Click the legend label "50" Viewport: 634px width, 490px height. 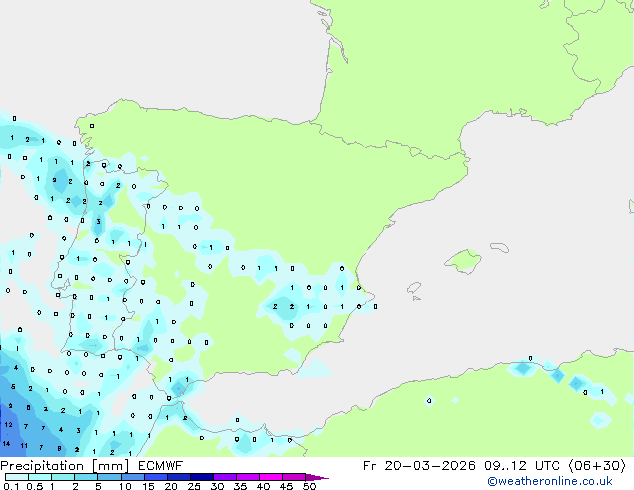tap(309, 486)
